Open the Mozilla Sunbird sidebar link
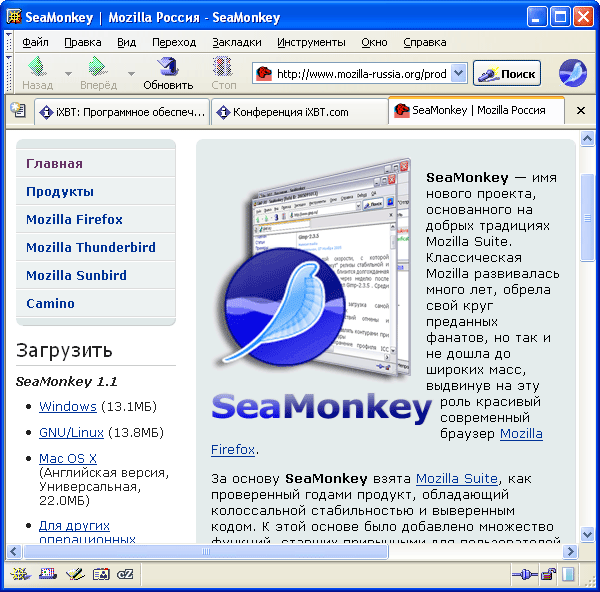Image resolution: width=600 pixels, height=592 pixels. point(76,276)
